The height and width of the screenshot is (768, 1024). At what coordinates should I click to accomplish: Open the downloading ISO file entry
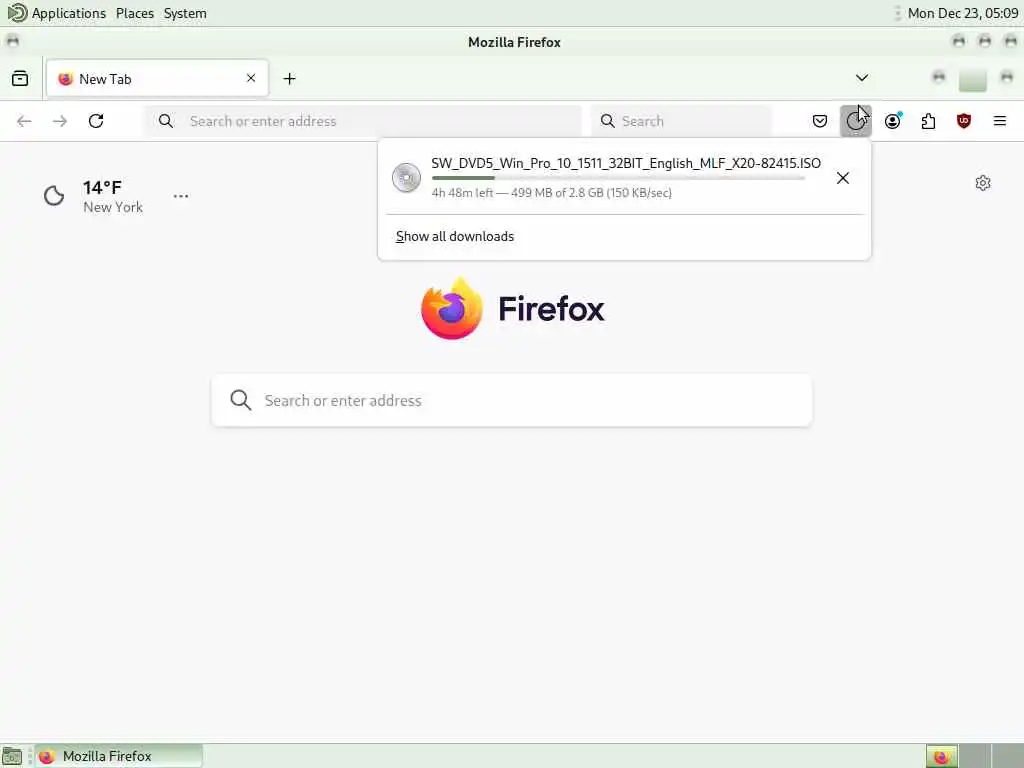point(604,178)
